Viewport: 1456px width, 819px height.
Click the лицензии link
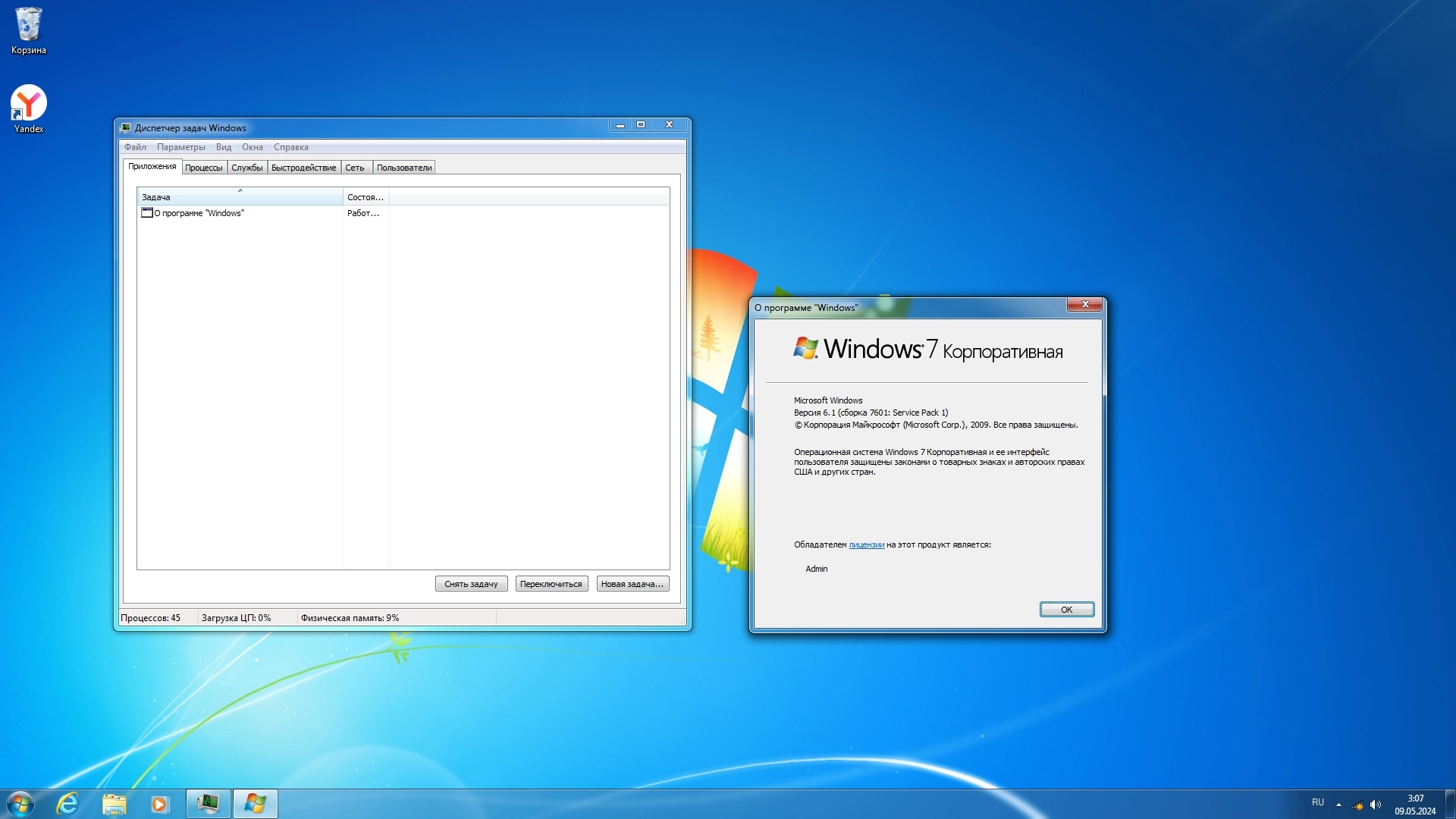866,544
